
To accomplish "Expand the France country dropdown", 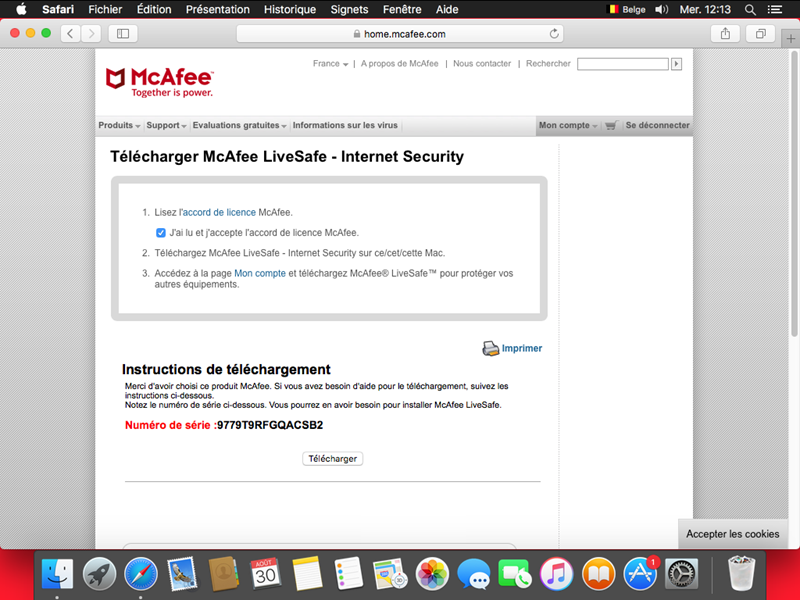I will [331, 64].
